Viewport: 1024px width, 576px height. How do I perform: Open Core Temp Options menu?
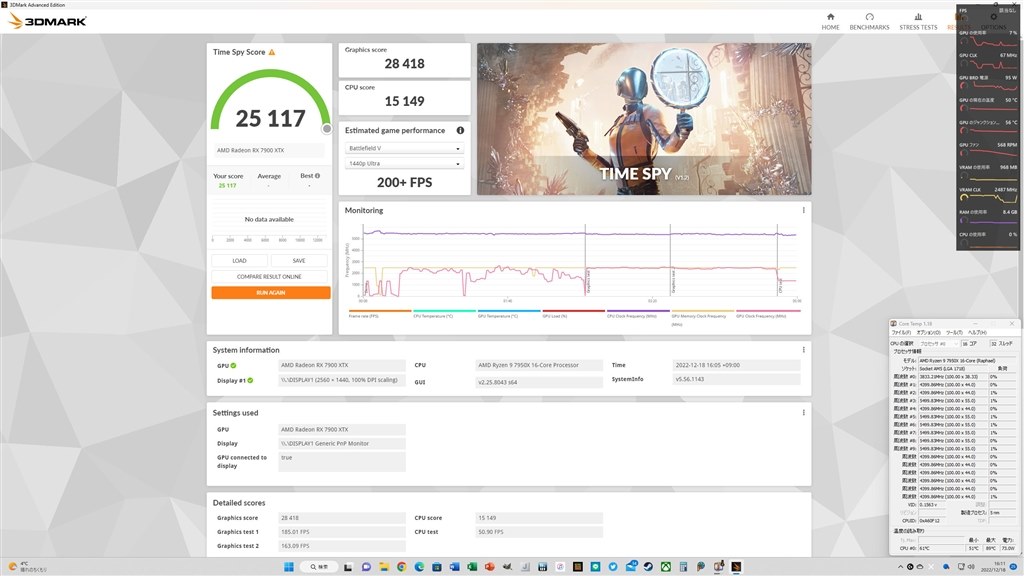[x=929, y=332]
